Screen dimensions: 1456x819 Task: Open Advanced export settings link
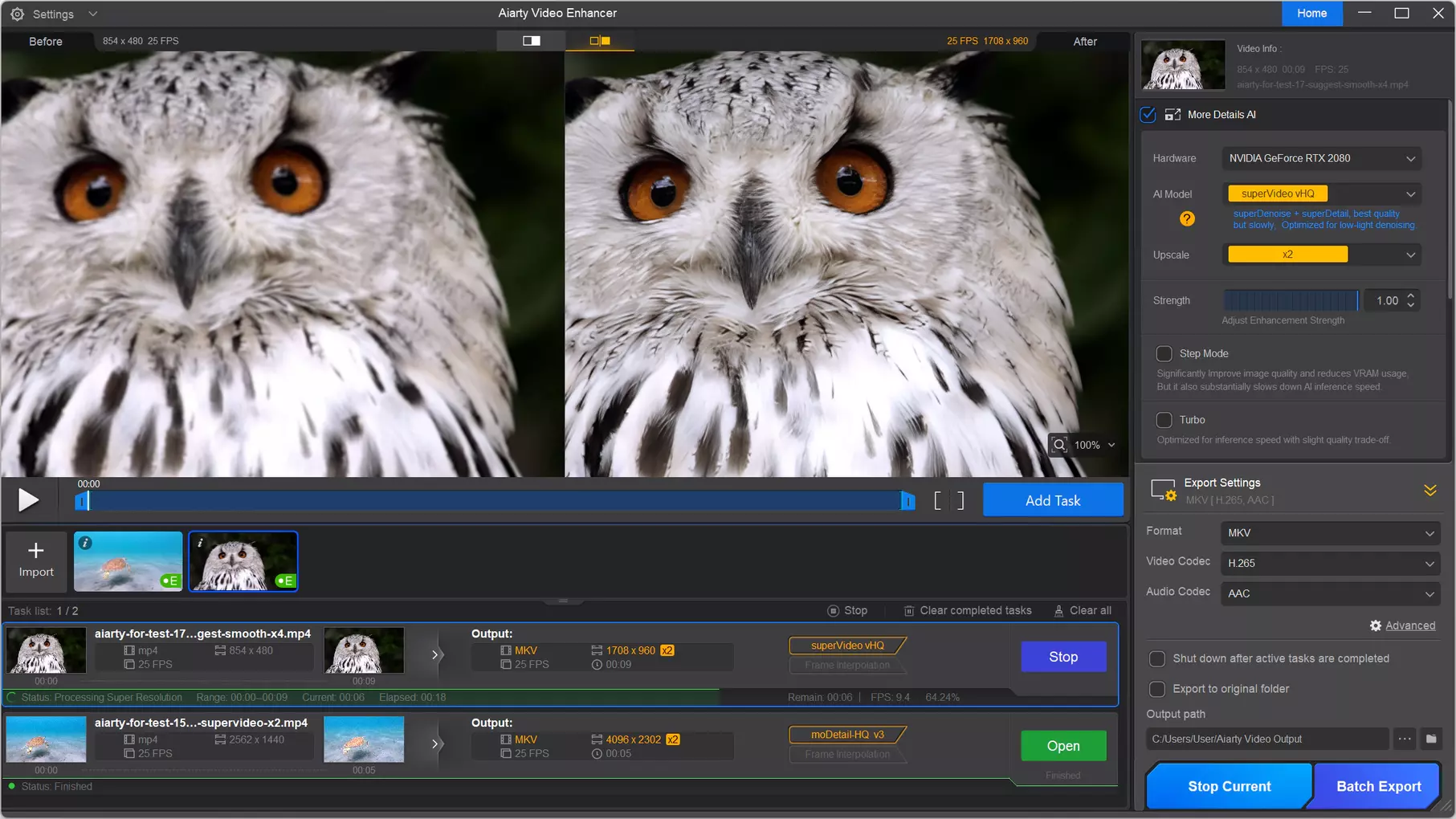(x=1410, y=625)
